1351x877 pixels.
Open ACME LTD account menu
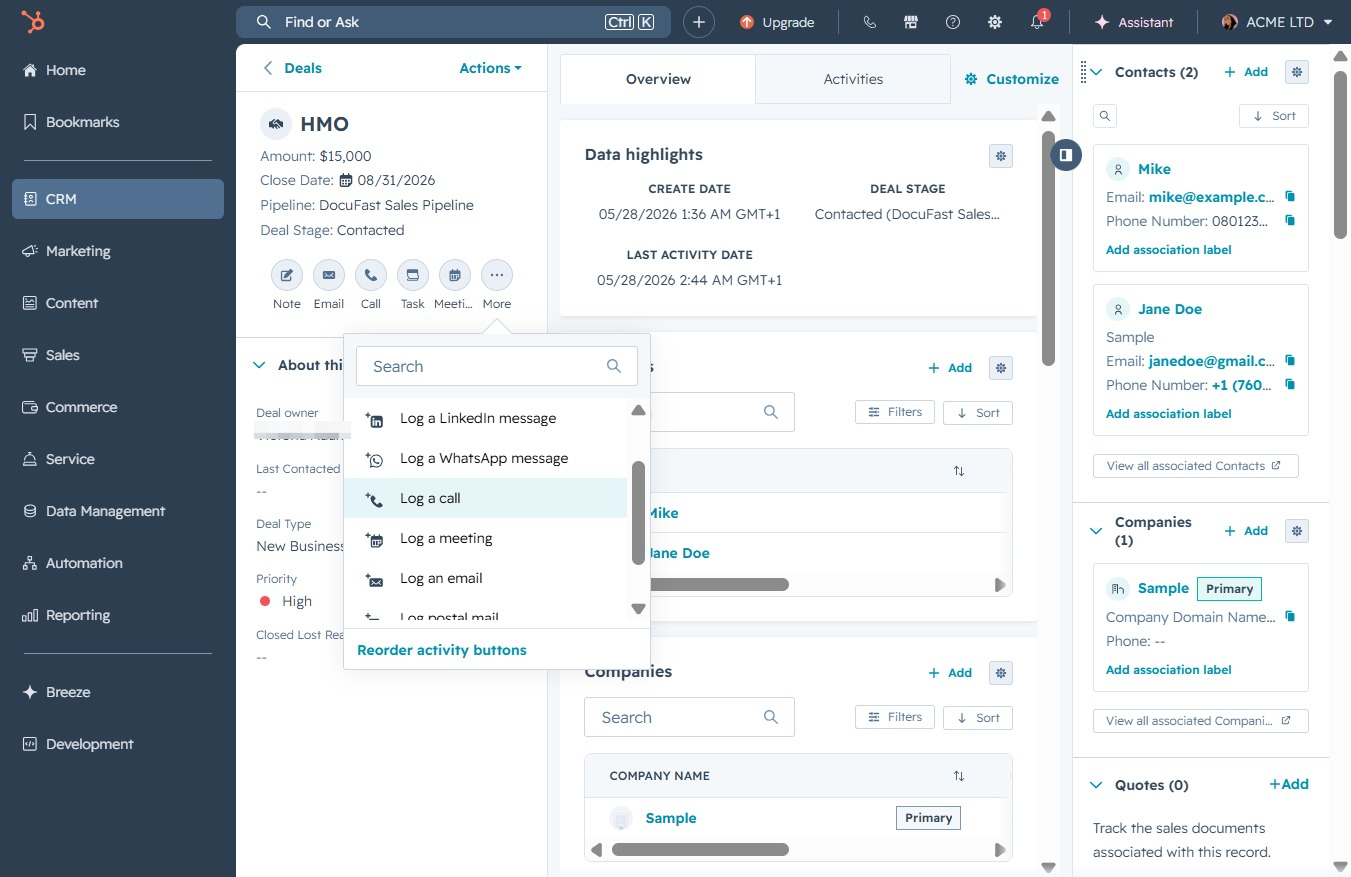coord(1278,22)
